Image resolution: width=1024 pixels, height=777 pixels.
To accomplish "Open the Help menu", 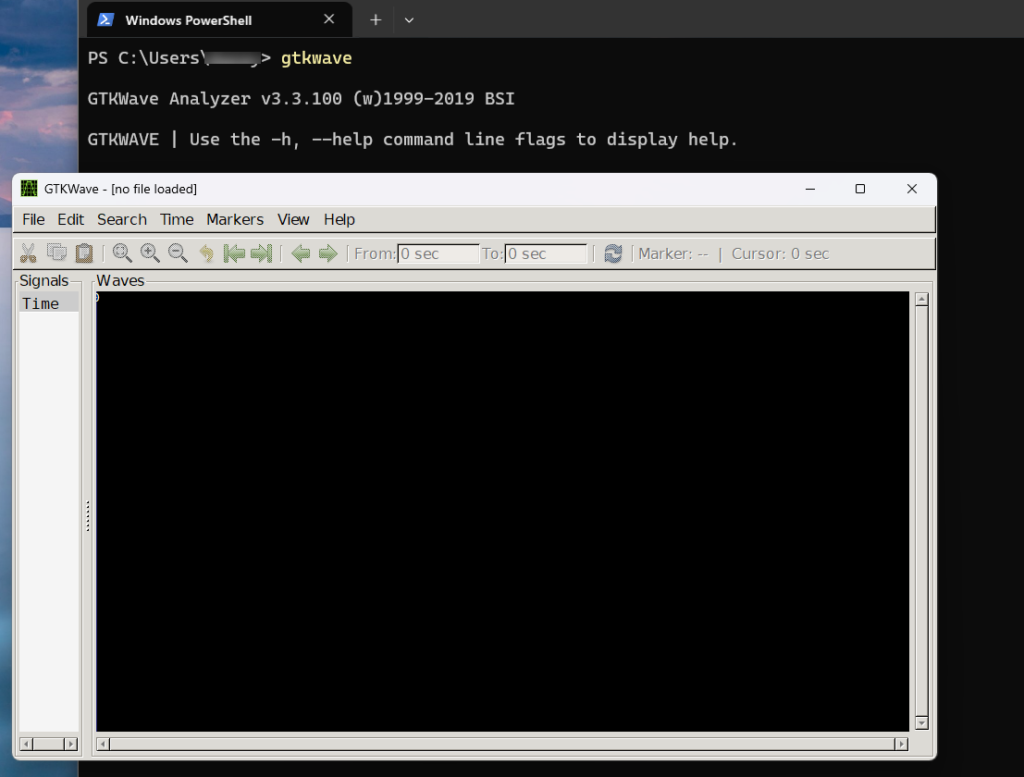I will (339, 219).
